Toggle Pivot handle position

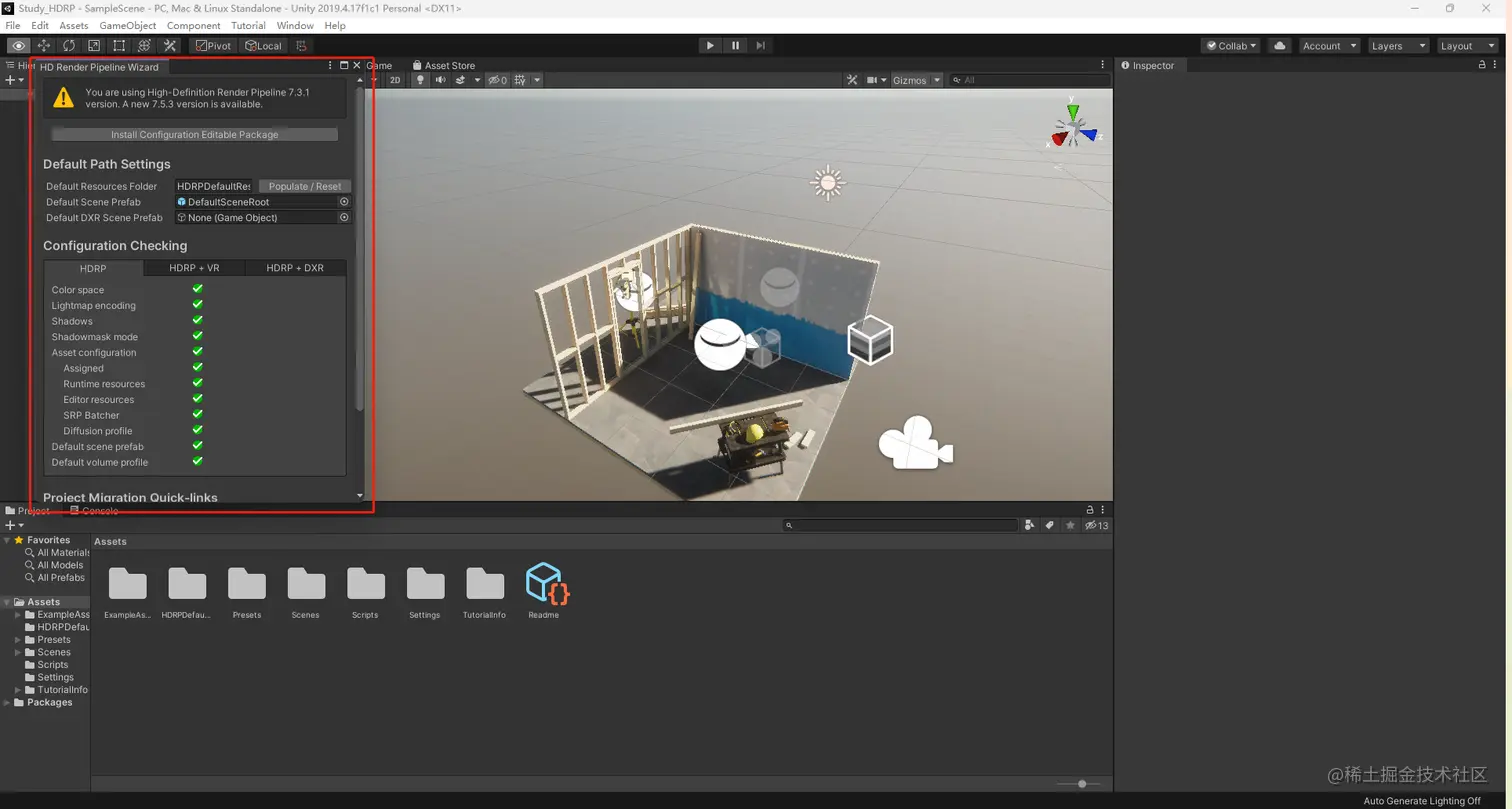213,46
